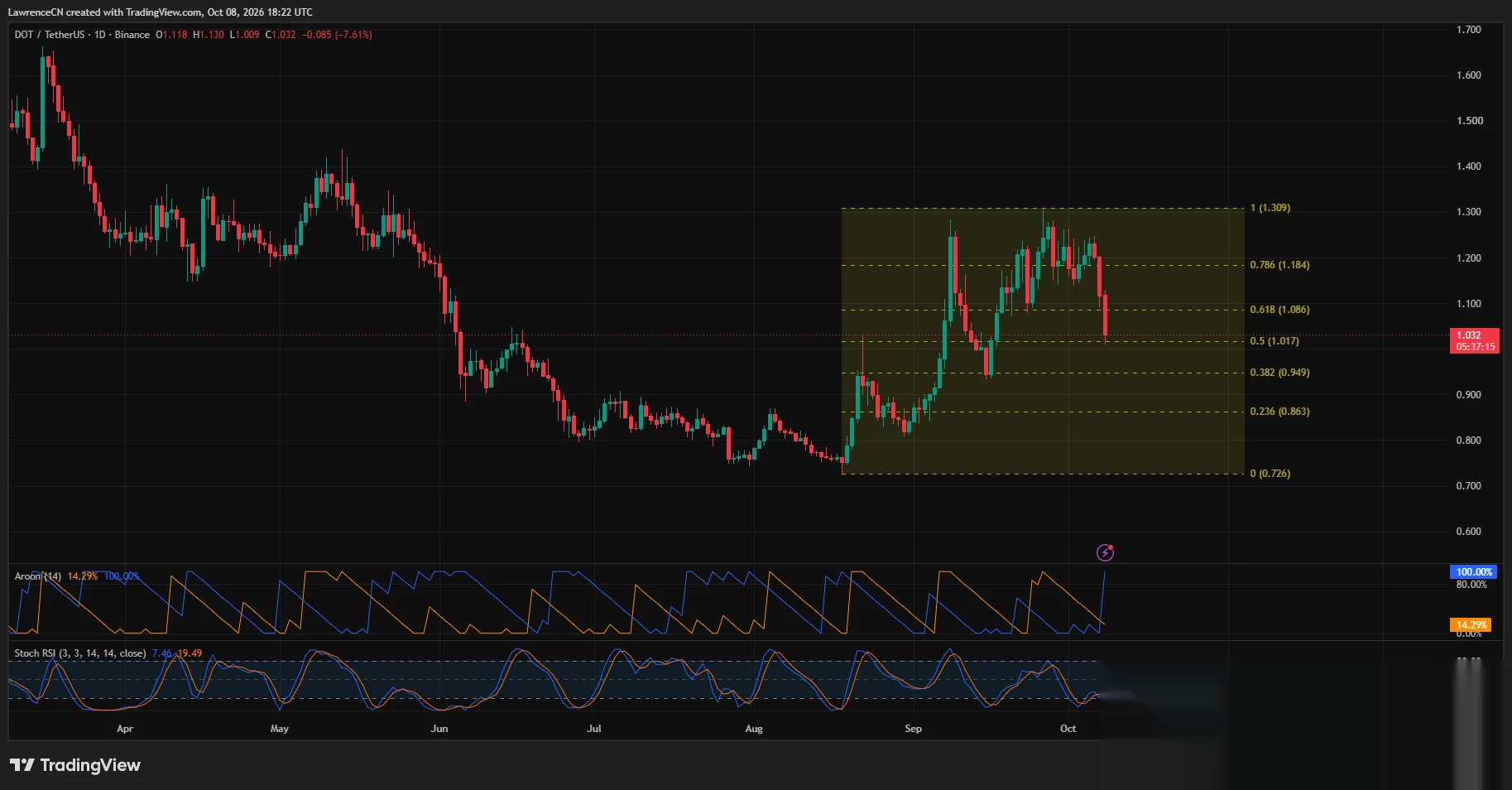The height and width of the screenshot is (790, 1512).
Task: Click the Sep label on time axis
Action: point(913,729)
